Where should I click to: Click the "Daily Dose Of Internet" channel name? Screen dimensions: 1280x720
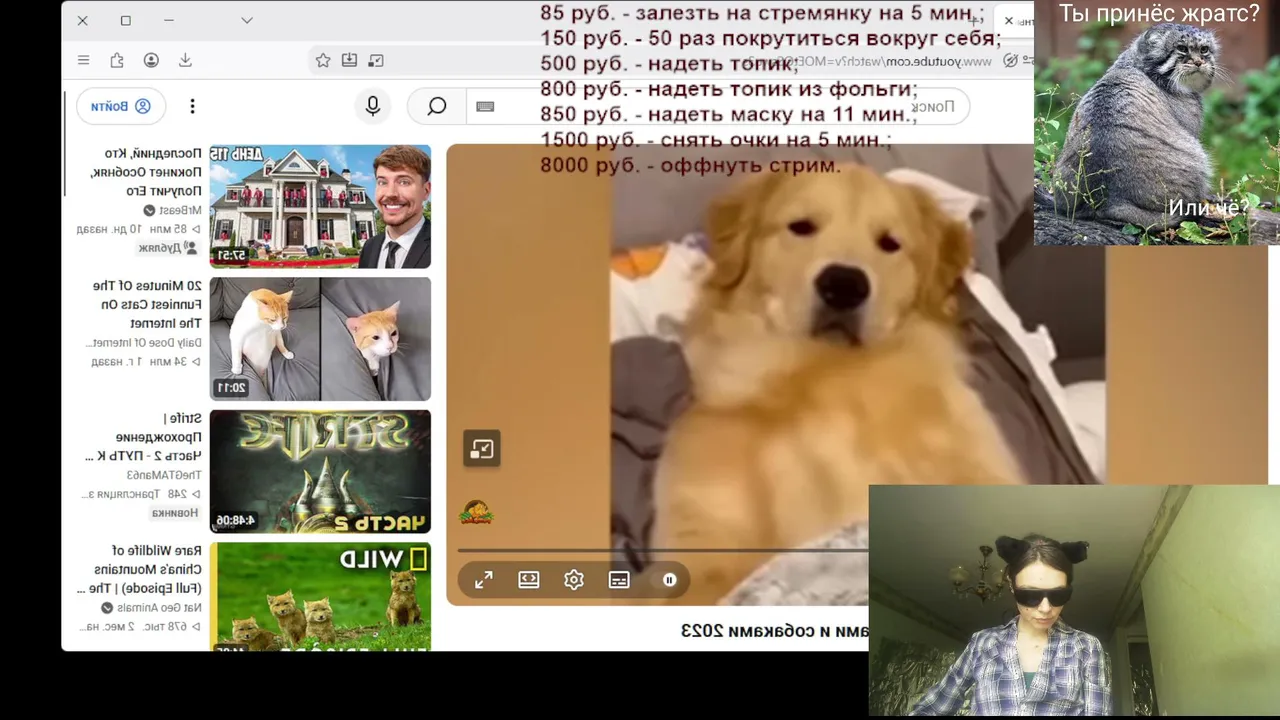click(144, 343)
